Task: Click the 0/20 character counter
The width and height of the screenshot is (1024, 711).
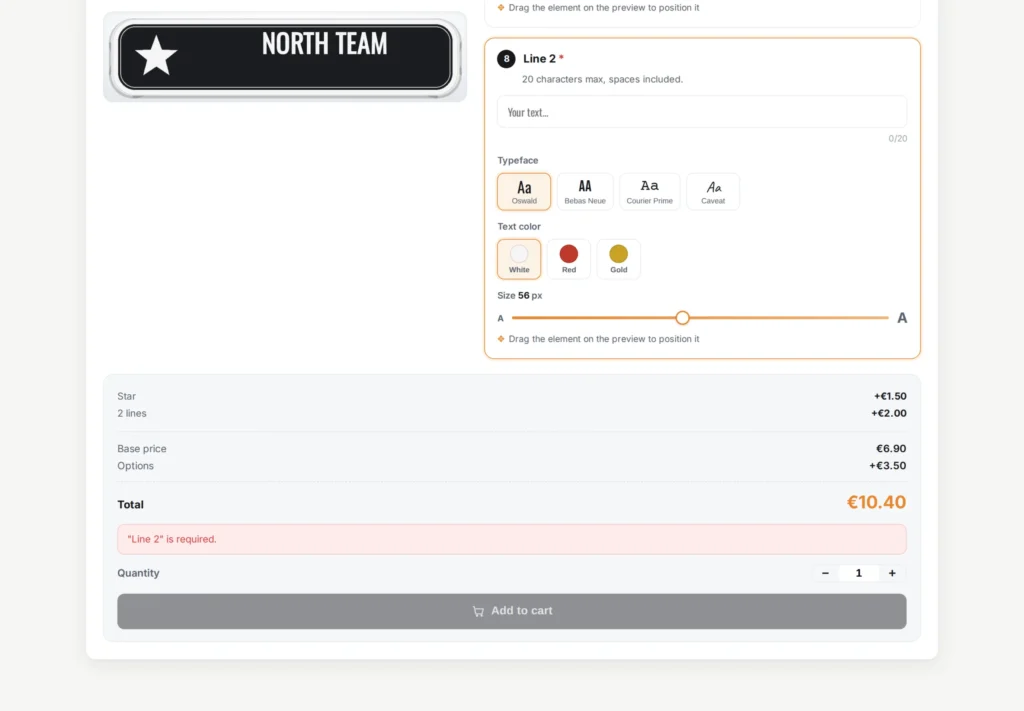Action: 898,138
